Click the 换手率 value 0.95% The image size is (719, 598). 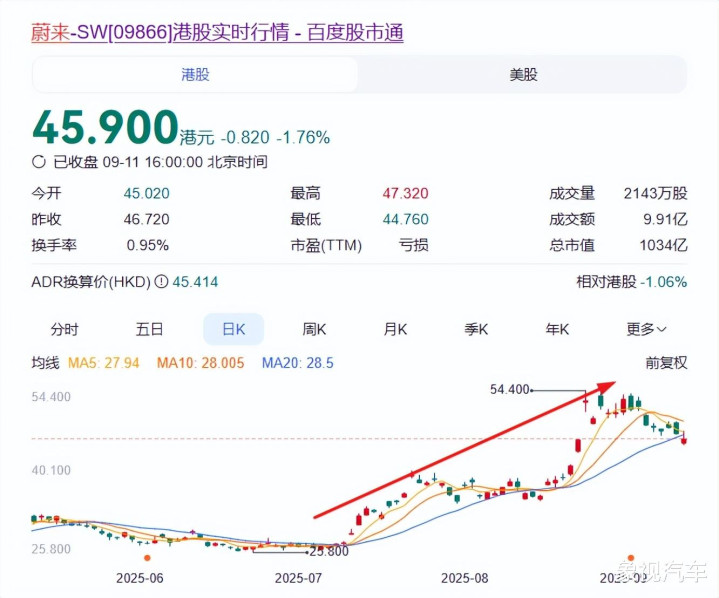pyautogui.click(x=148, y=245)
